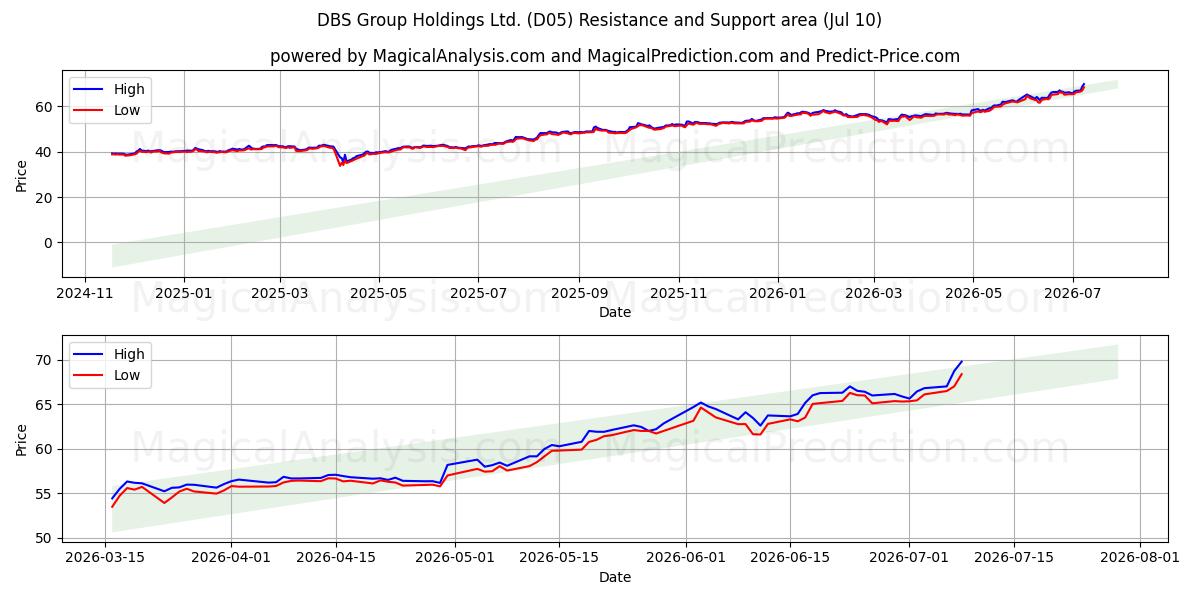Click the '2026-05-15' date tick label
1200x600 pixels.
tap(559, 559)
